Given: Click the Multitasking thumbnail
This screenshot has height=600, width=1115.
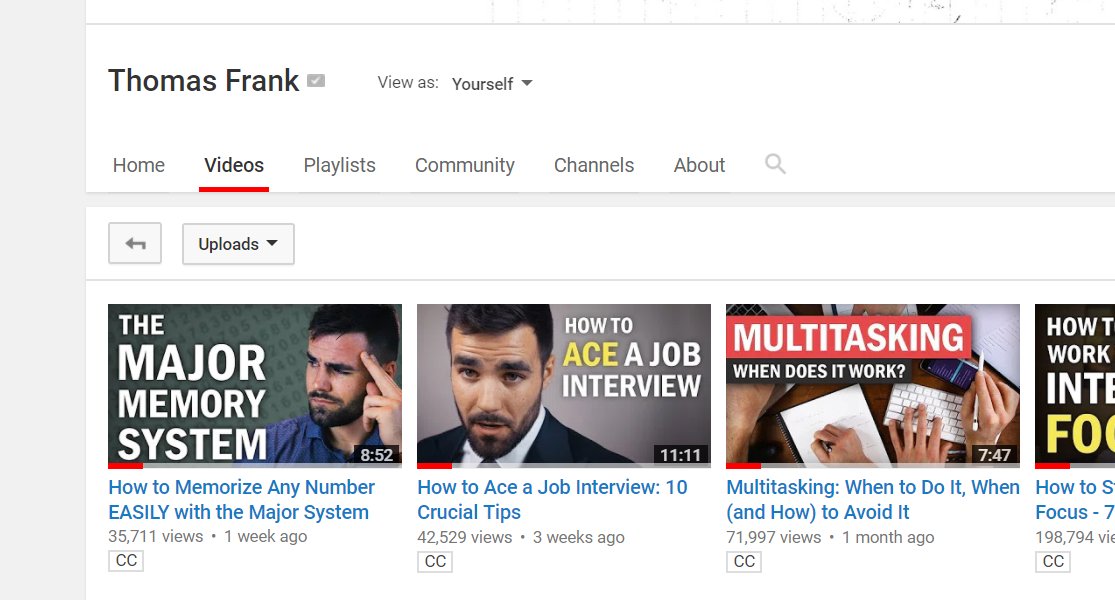Looking at the screenshot, I should tap(873, 385).
